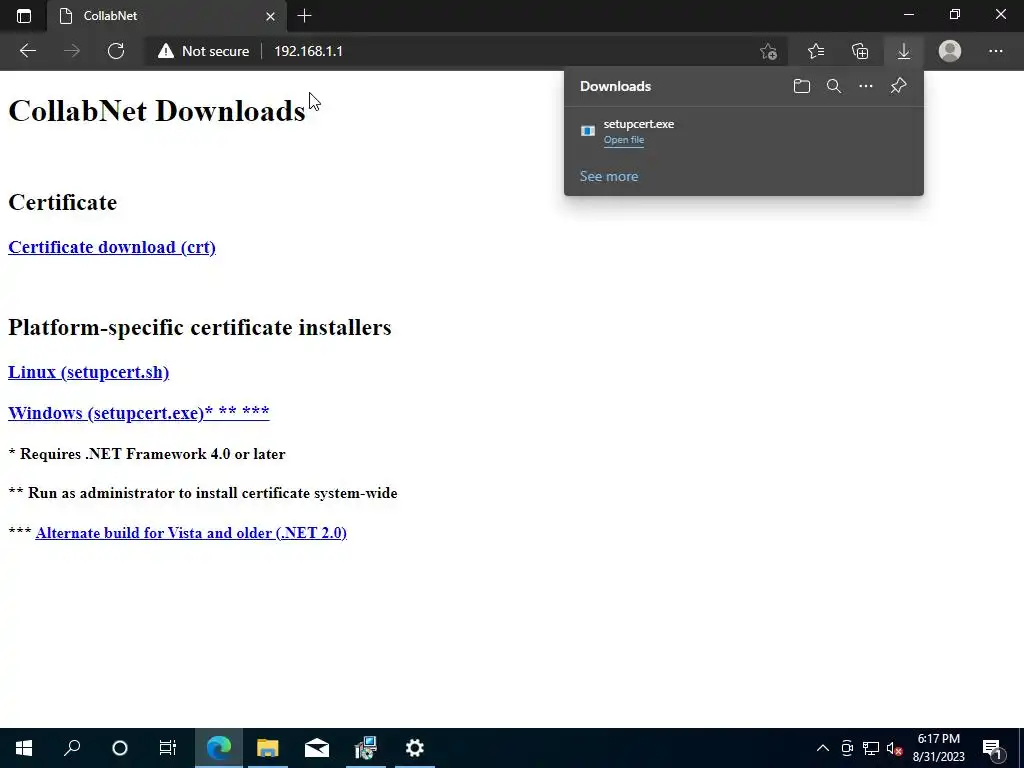Screen dimensions: 1024x768
Task: Close the CollabNet tab
Action: pos(270,16)
